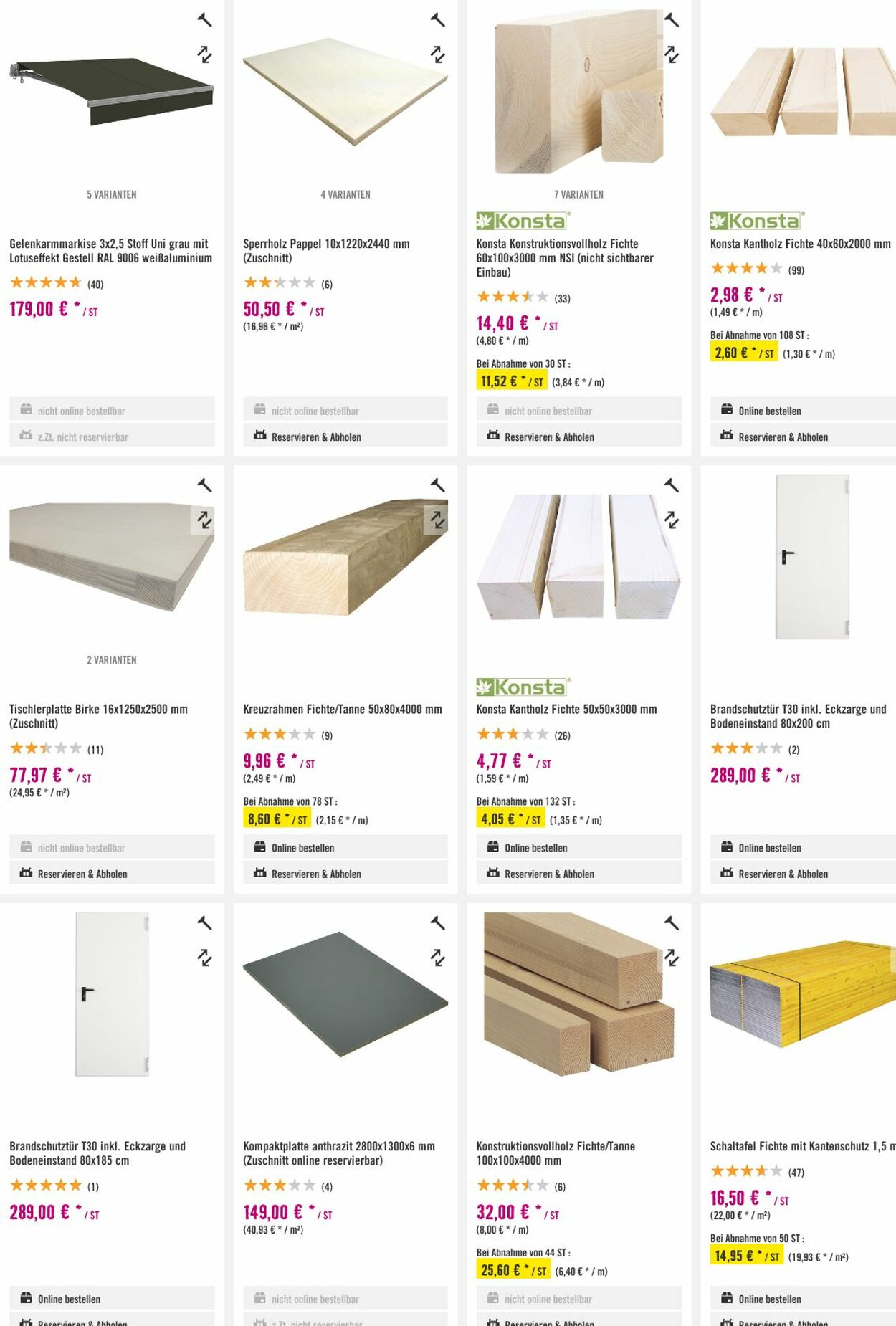
Task: View star ratings for Brandschutztür 80x185
Action: [x=46, y=1186]
